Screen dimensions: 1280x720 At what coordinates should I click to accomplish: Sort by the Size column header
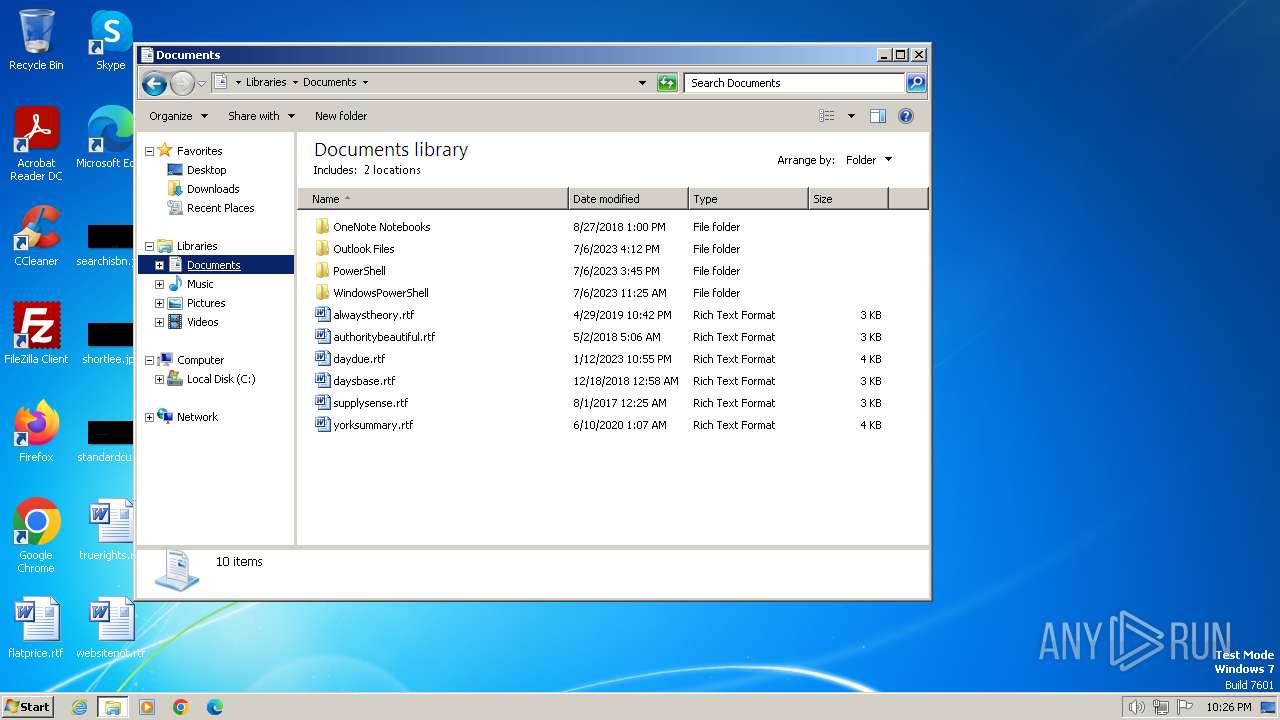pyautogui.click(x=848, y=199)
